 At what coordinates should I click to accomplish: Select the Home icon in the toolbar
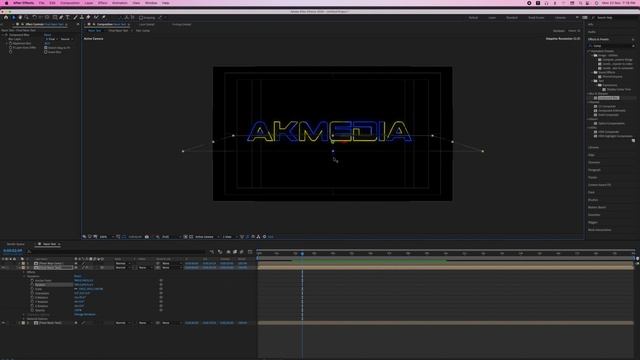[6, 18]
